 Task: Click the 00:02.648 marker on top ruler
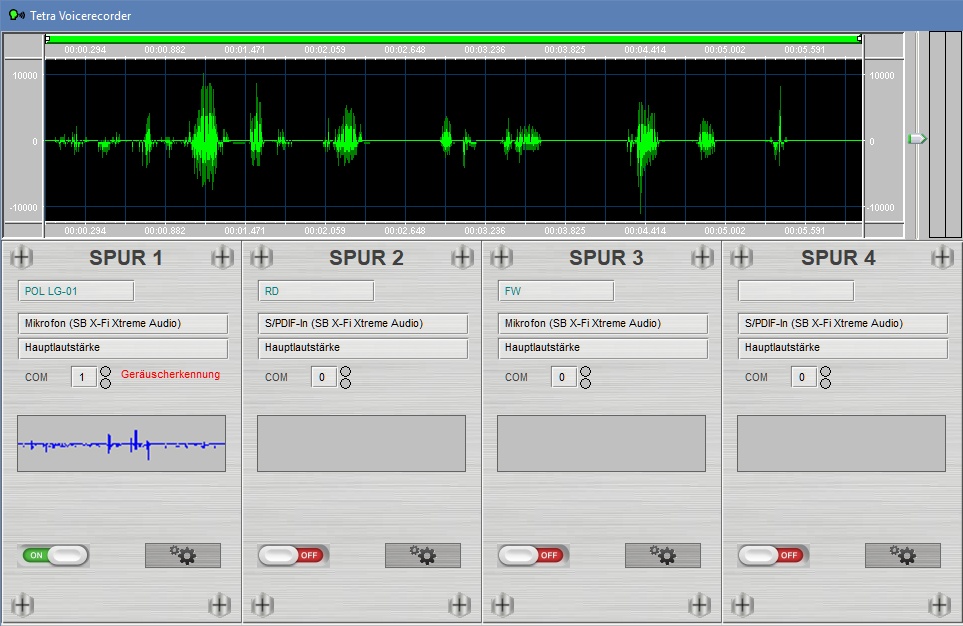(405, 50)
